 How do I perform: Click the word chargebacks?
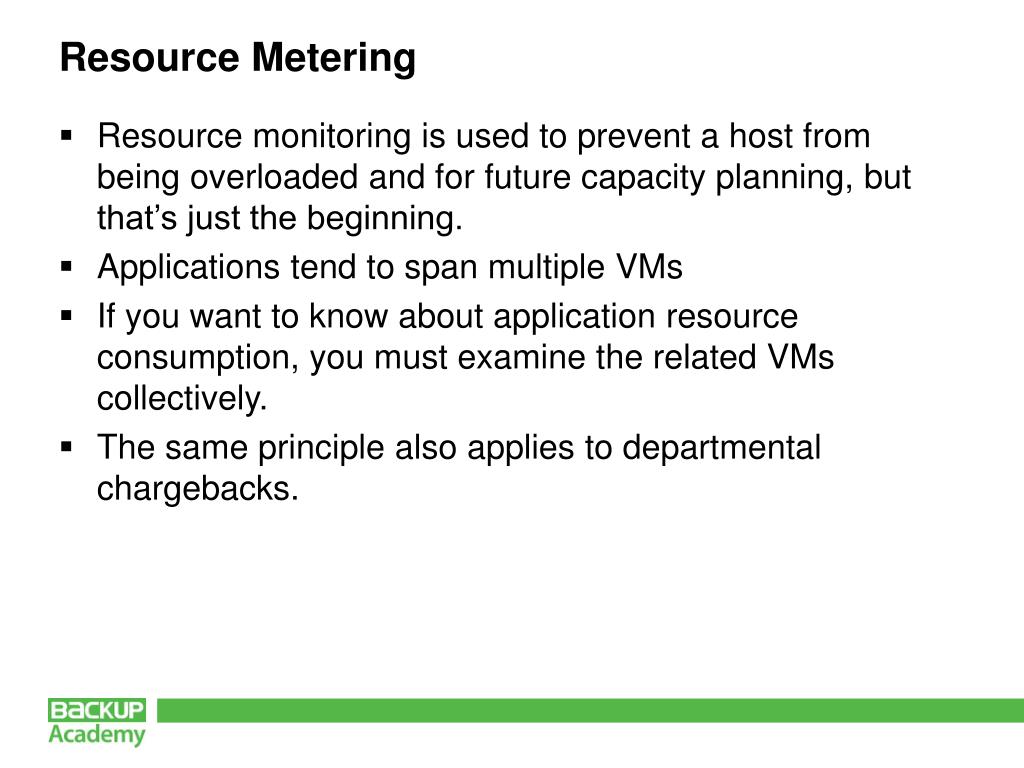(198, 488)
